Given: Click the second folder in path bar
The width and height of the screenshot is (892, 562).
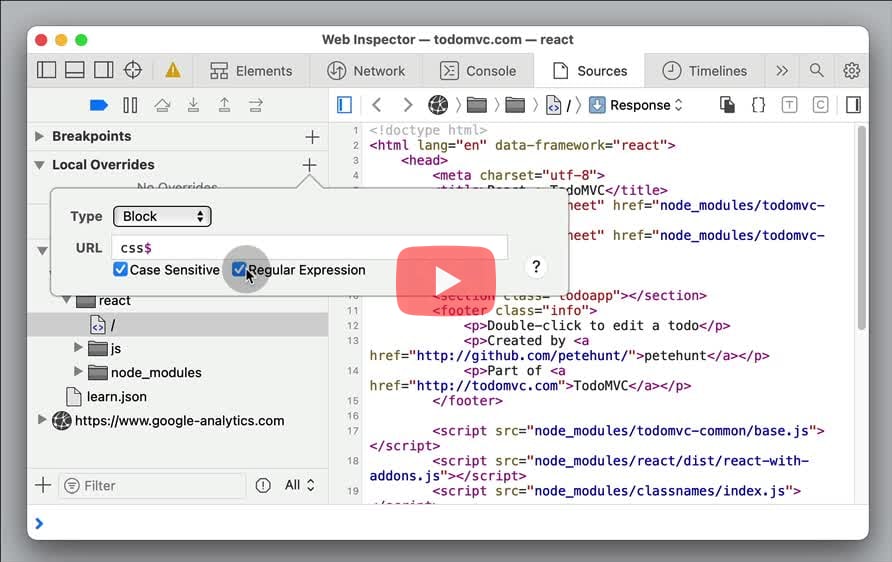Looking at the screenshot, I should pos(515,105).
